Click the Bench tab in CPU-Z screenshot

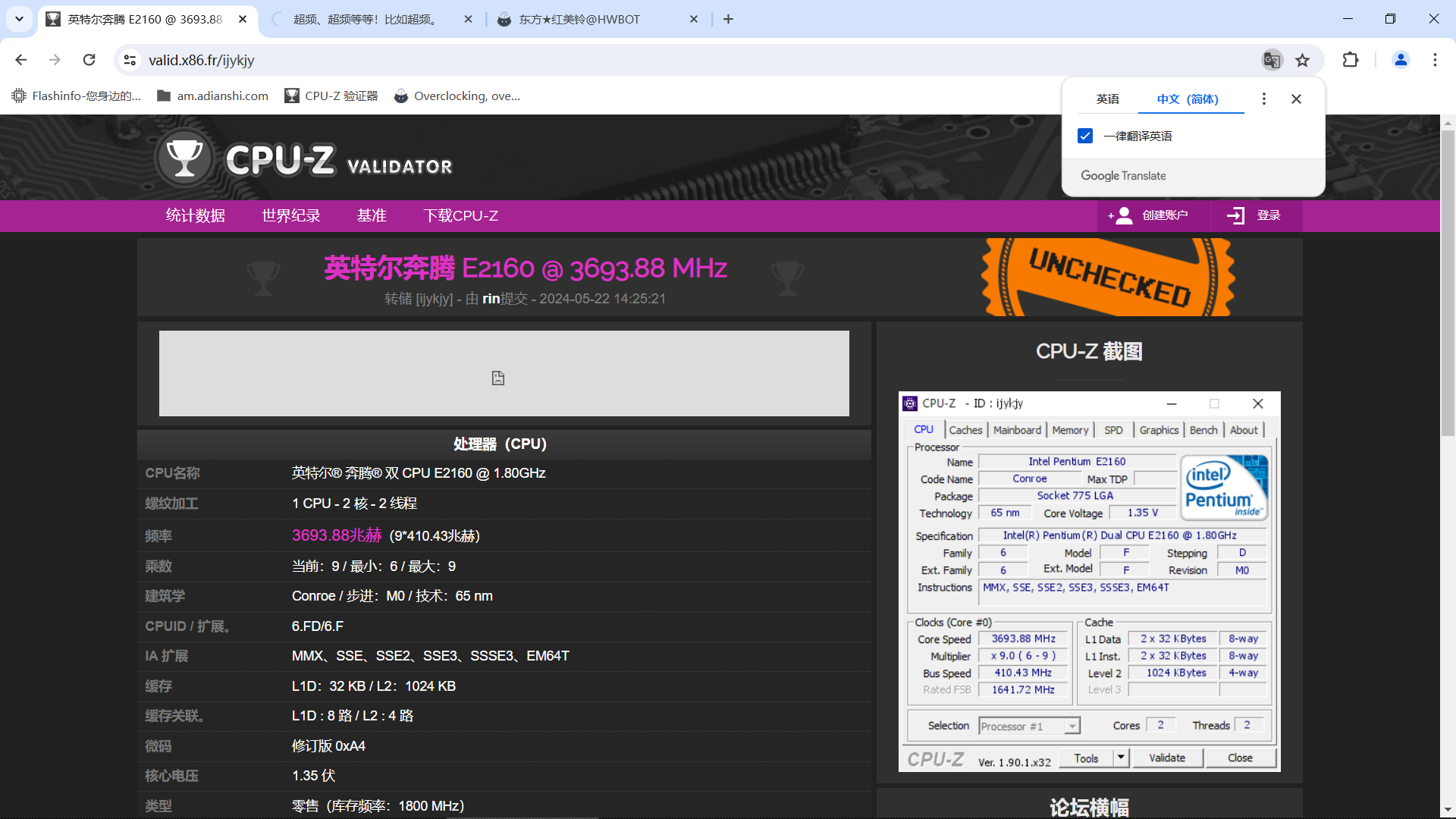1203,430
